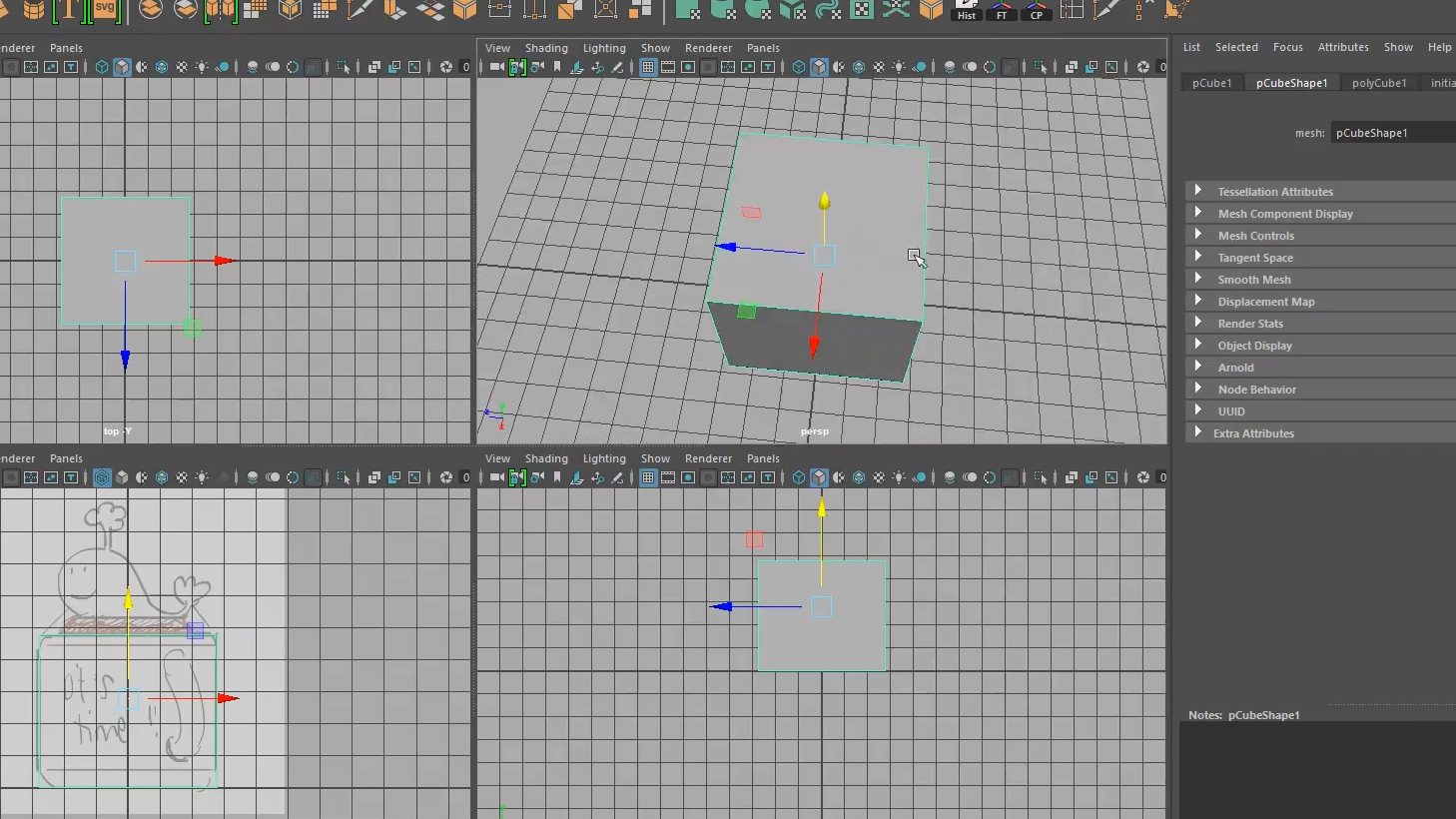Click the CP center pivot shelf icon
Viewport: 1456px width, 819px height.
pyautogui.click(x=1037, y=10)
